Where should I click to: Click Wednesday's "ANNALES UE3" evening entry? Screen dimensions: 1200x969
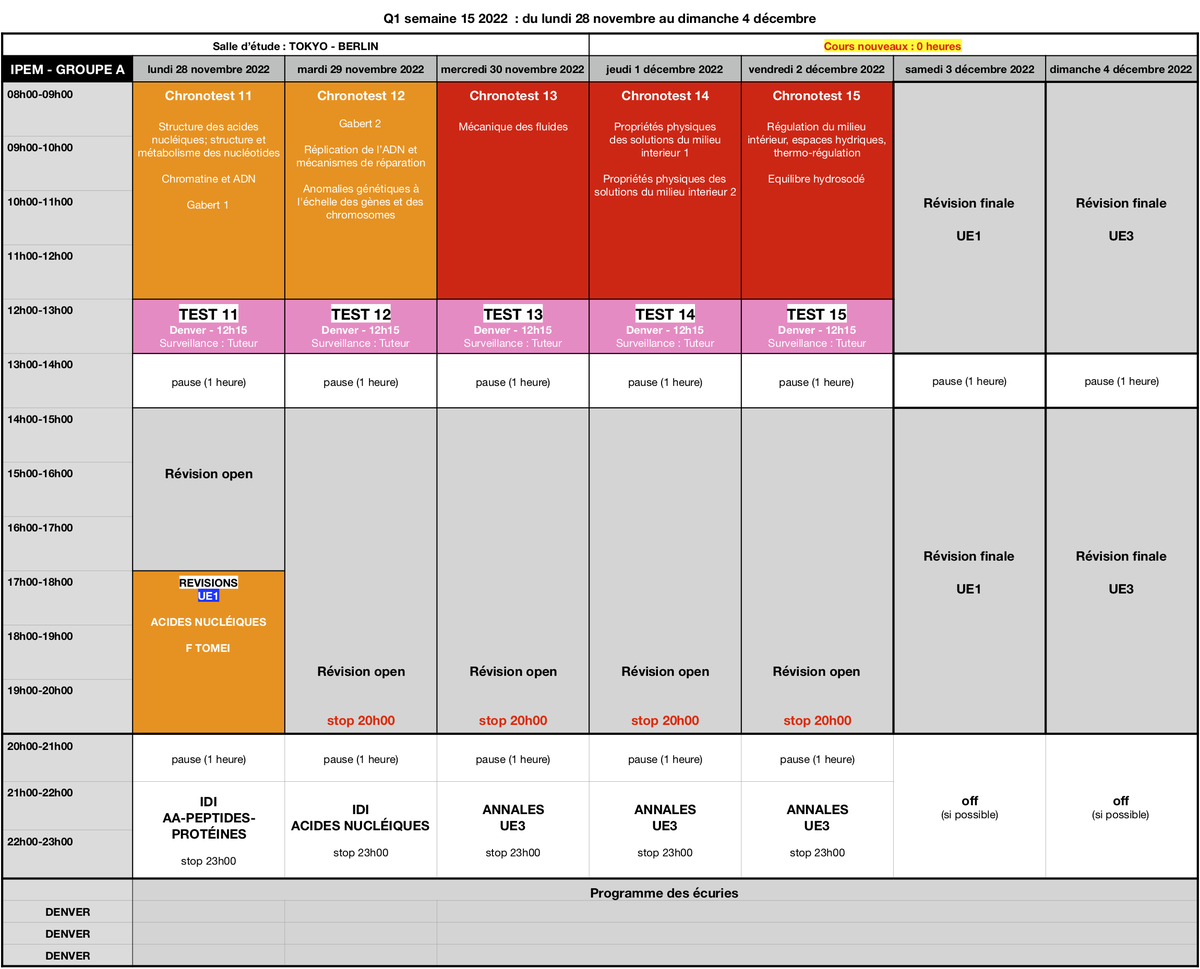click(x=513, y=818)
